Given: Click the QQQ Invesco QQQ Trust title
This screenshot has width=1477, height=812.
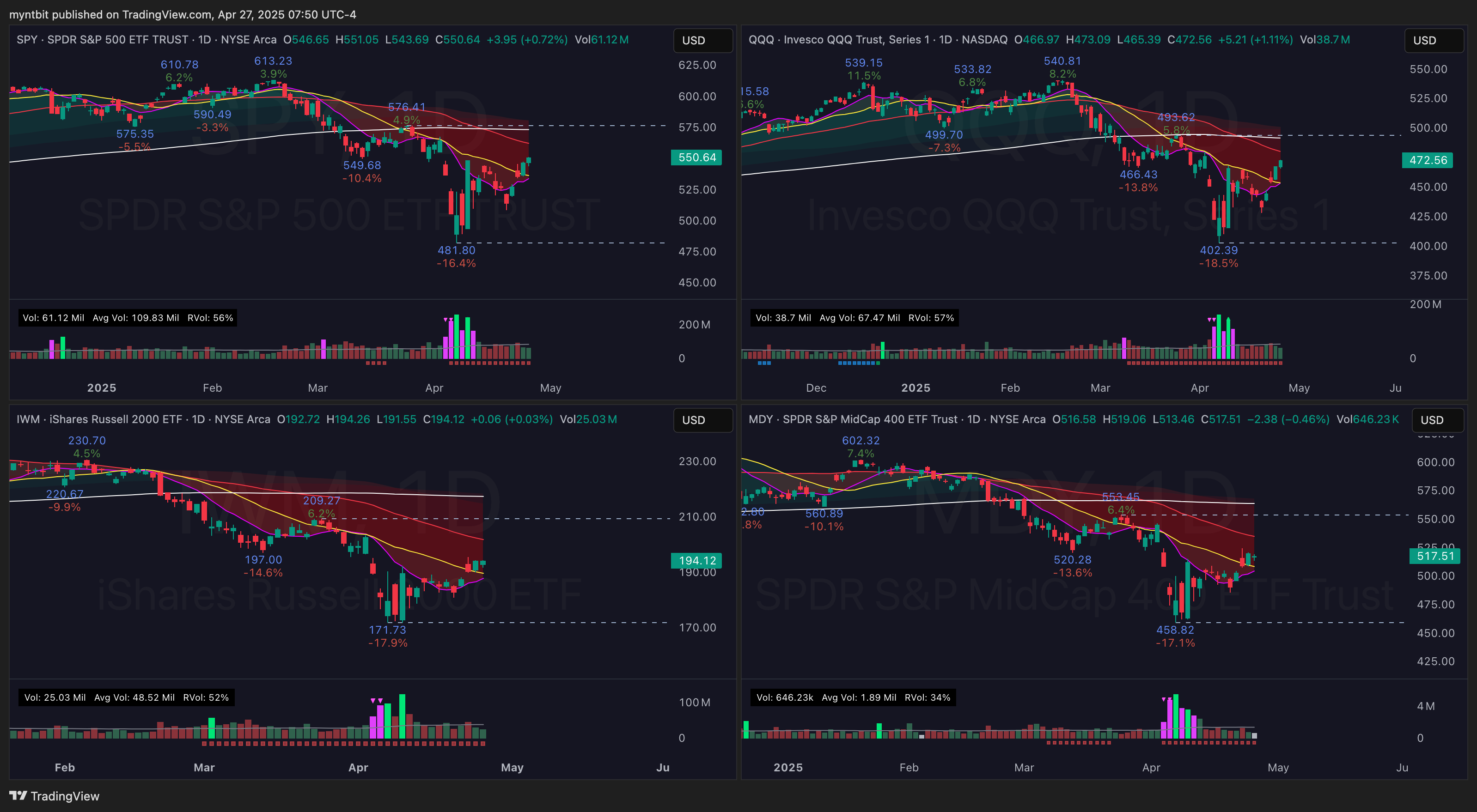Looking at the screenshot, I should click(x=878, y=40).
